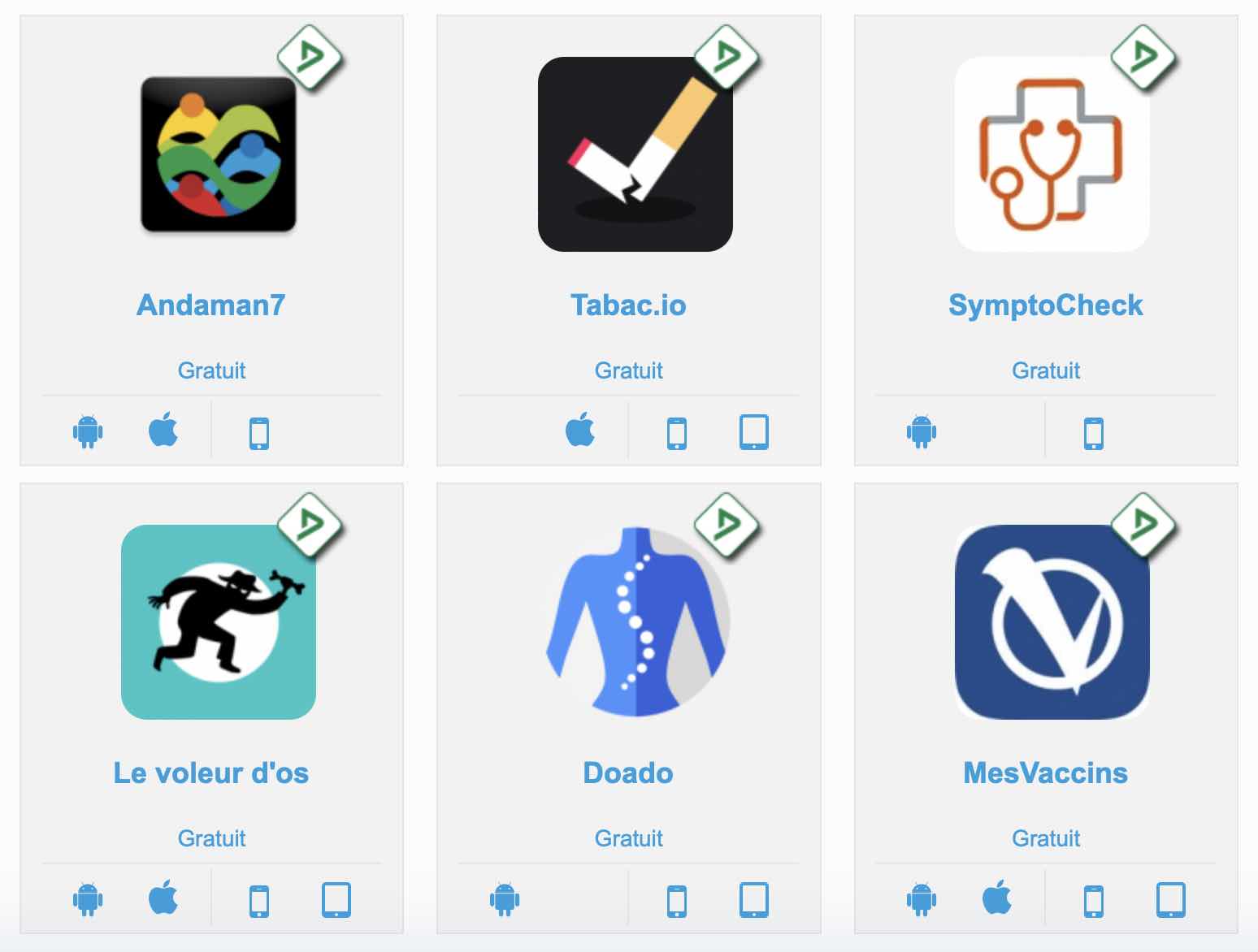Open the Le voleur d'os title link
Screen dimensions: 1258x952
pyautogui.click(x=211, y=772)
